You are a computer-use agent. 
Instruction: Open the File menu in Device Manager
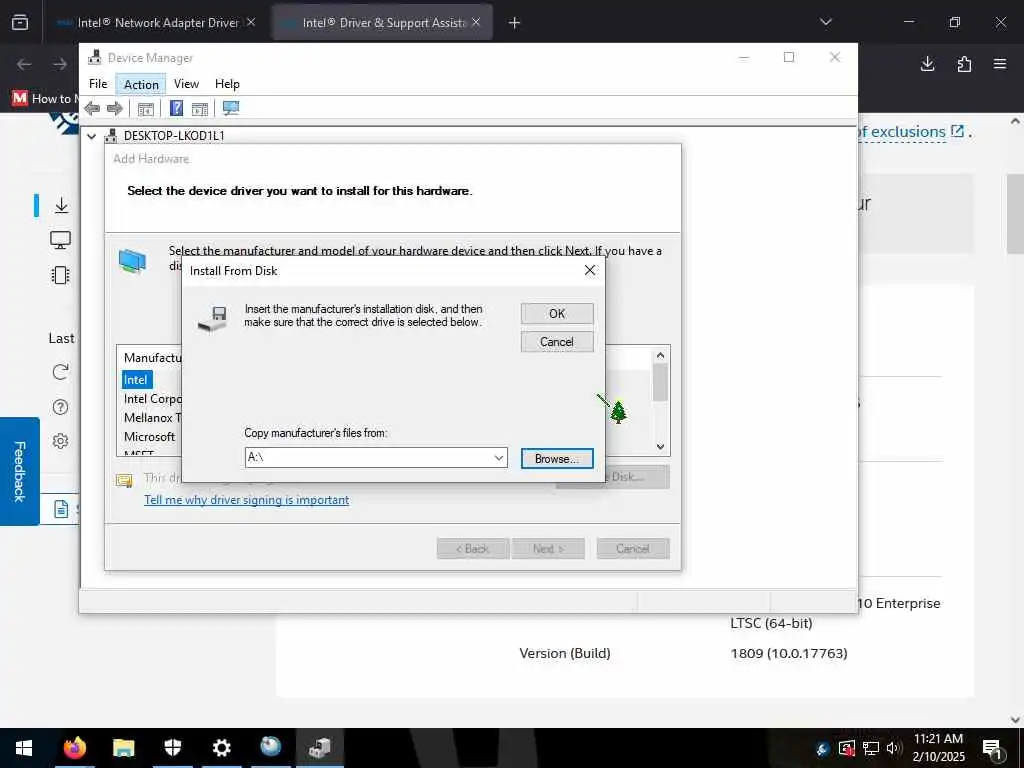coord(98,84)
